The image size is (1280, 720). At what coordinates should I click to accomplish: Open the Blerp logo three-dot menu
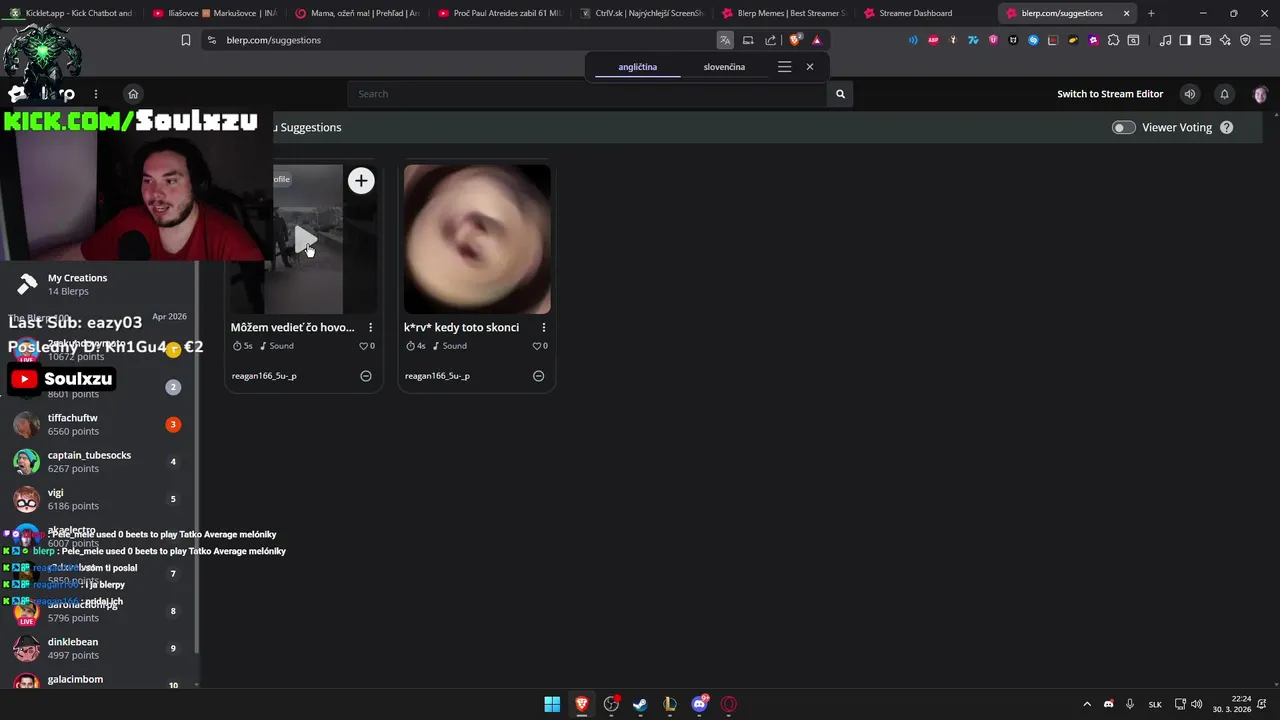tap(96, 94)
